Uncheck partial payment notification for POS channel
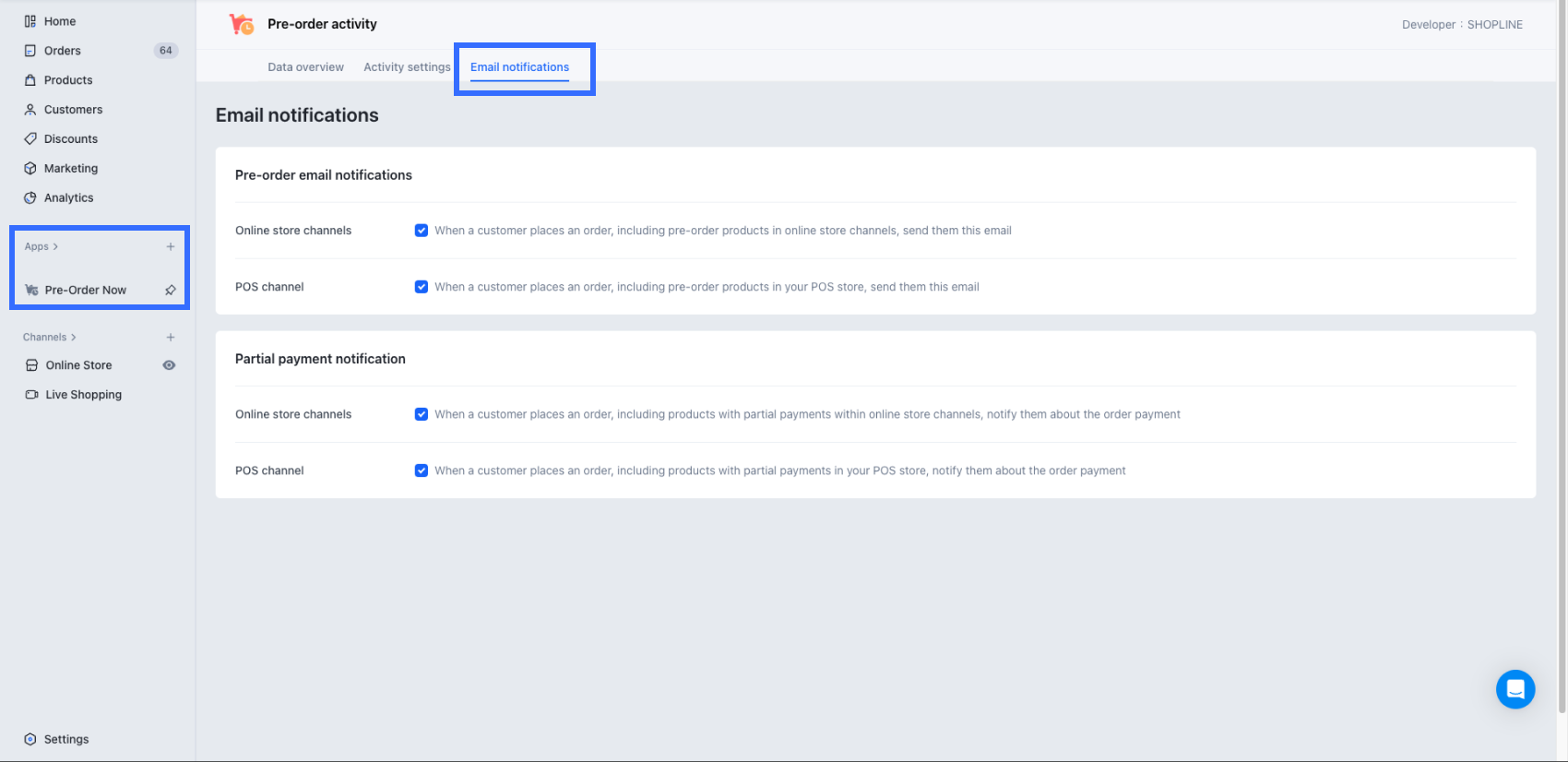 coord(422,470)
